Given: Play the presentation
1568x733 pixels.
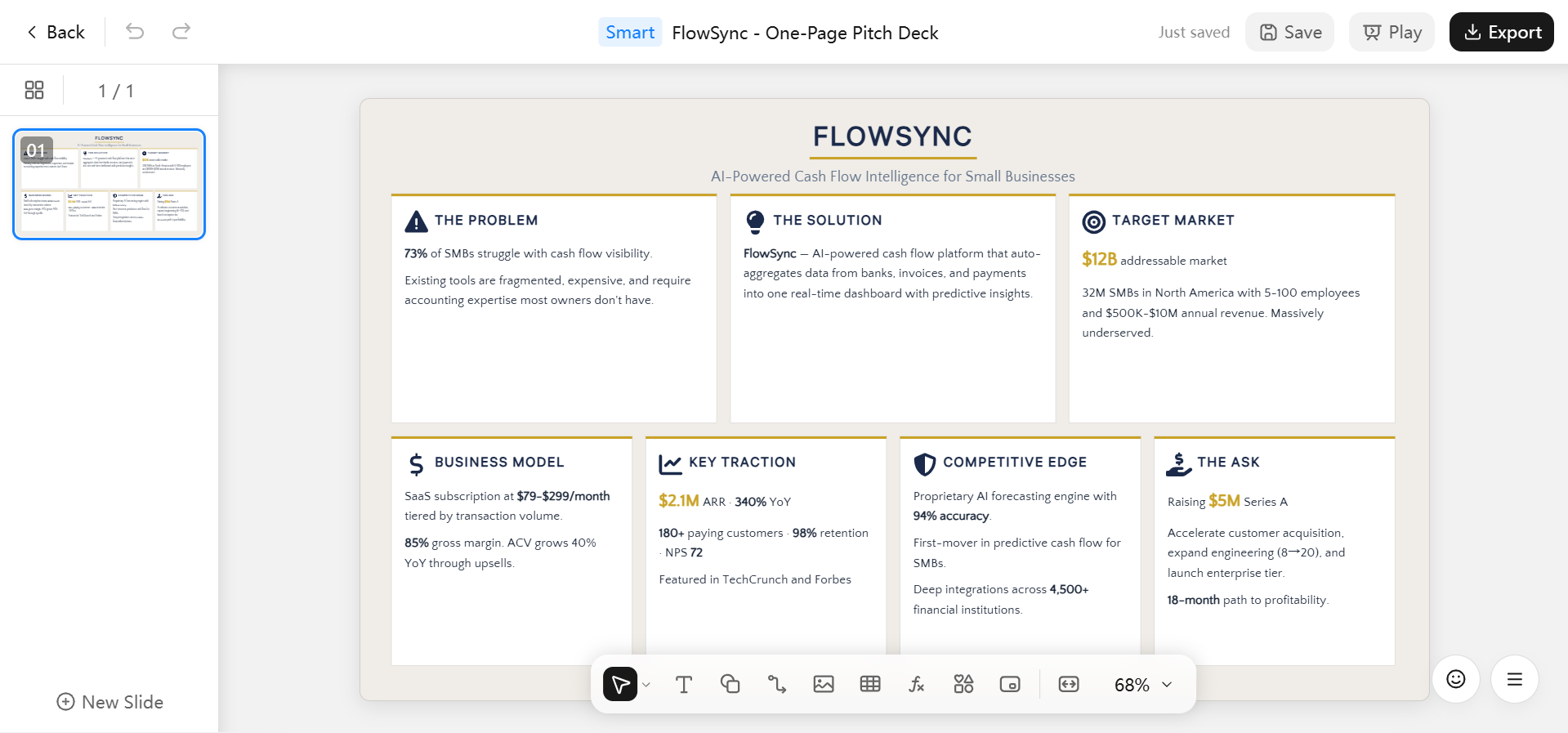Looking at the screenshot, I should (x=1392, y=32).
